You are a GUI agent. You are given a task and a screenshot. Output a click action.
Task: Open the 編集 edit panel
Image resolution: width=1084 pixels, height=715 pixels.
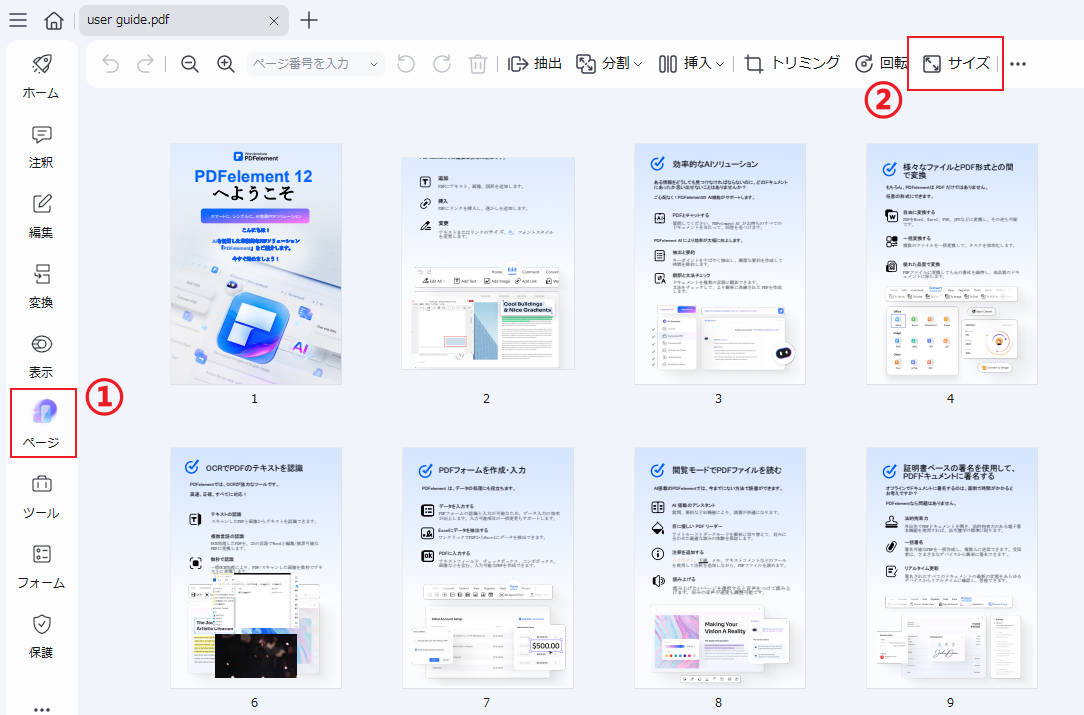40,214
